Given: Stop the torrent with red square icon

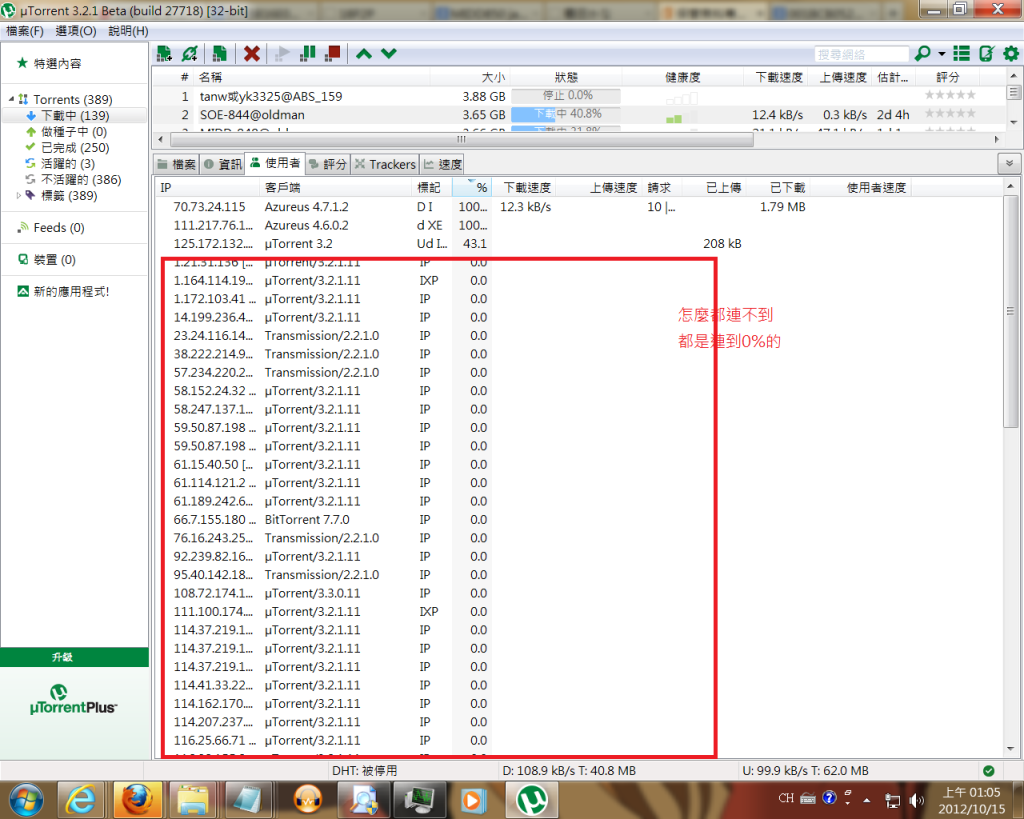Looking at the screenshot, I should point(333,53).
